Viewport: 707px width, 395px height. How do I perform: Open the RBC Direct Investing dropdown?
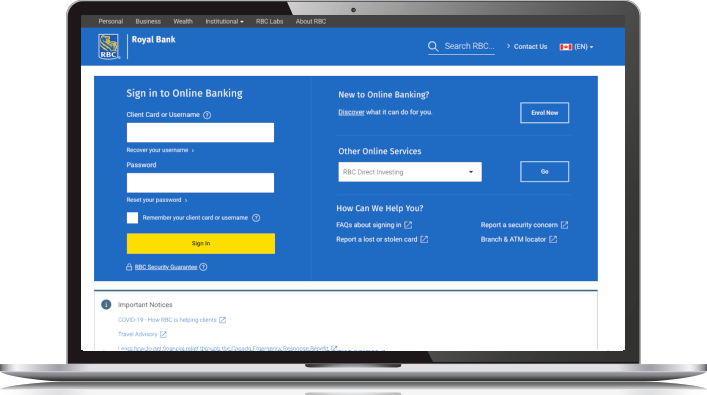(x=410, y=172)
